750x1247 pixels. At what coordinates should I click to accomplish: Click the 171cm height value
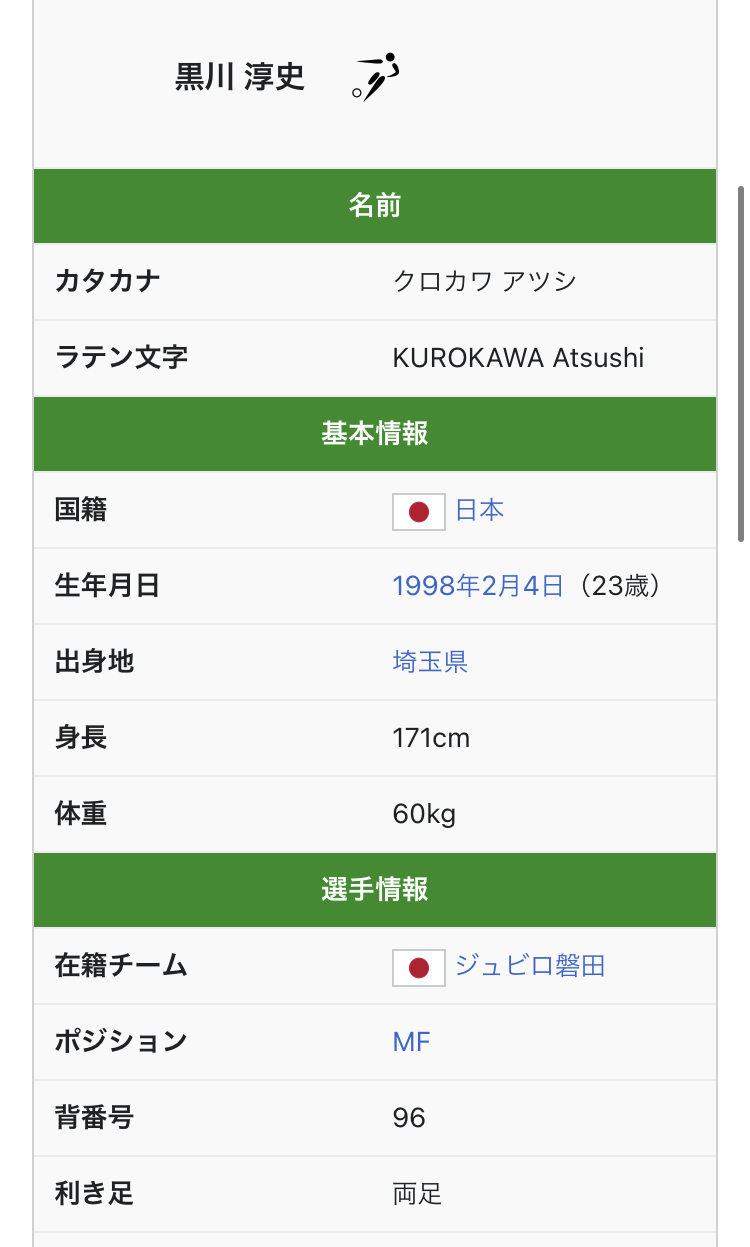click(431, 738)
